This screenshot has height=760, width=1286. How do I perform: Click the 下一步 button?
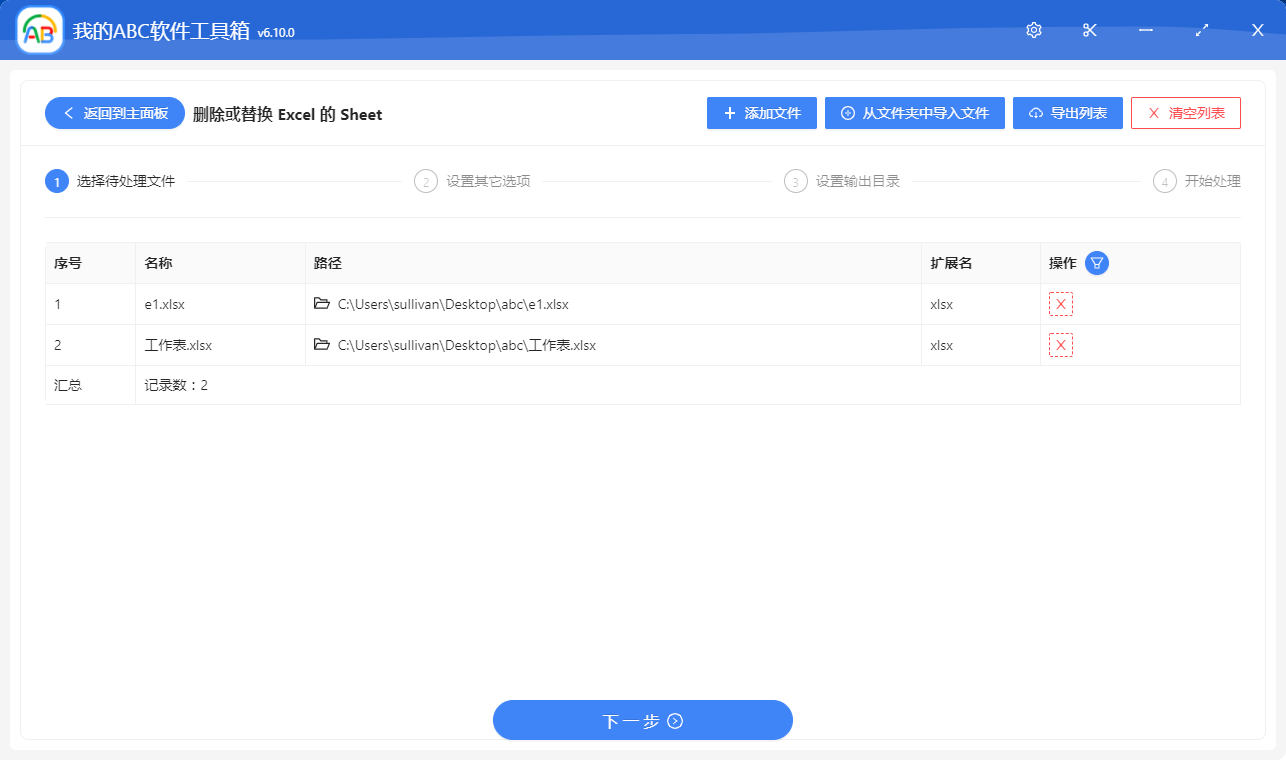pos(643,720)
